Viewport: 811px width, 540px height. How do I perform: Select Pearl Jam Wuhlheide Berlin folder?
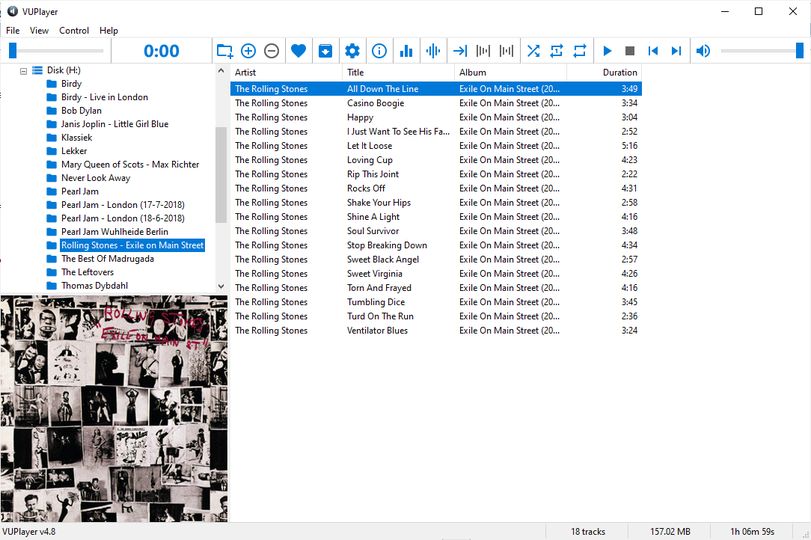[x=114, y=232]
